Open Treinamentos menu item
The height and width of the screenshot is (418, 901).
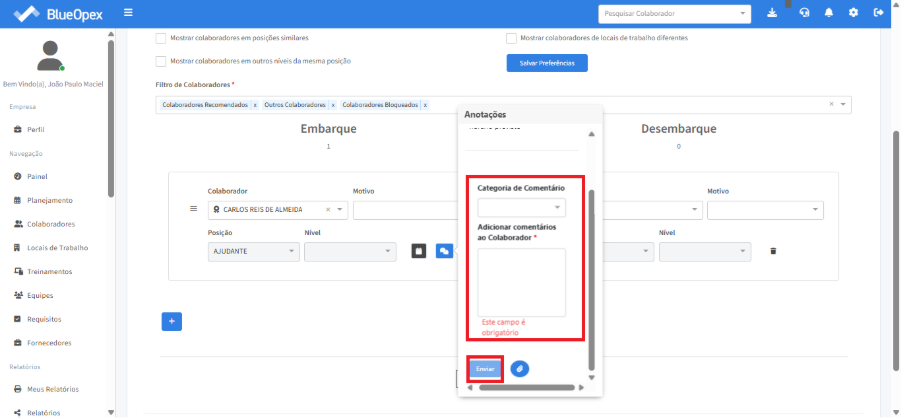click(51, 271)
